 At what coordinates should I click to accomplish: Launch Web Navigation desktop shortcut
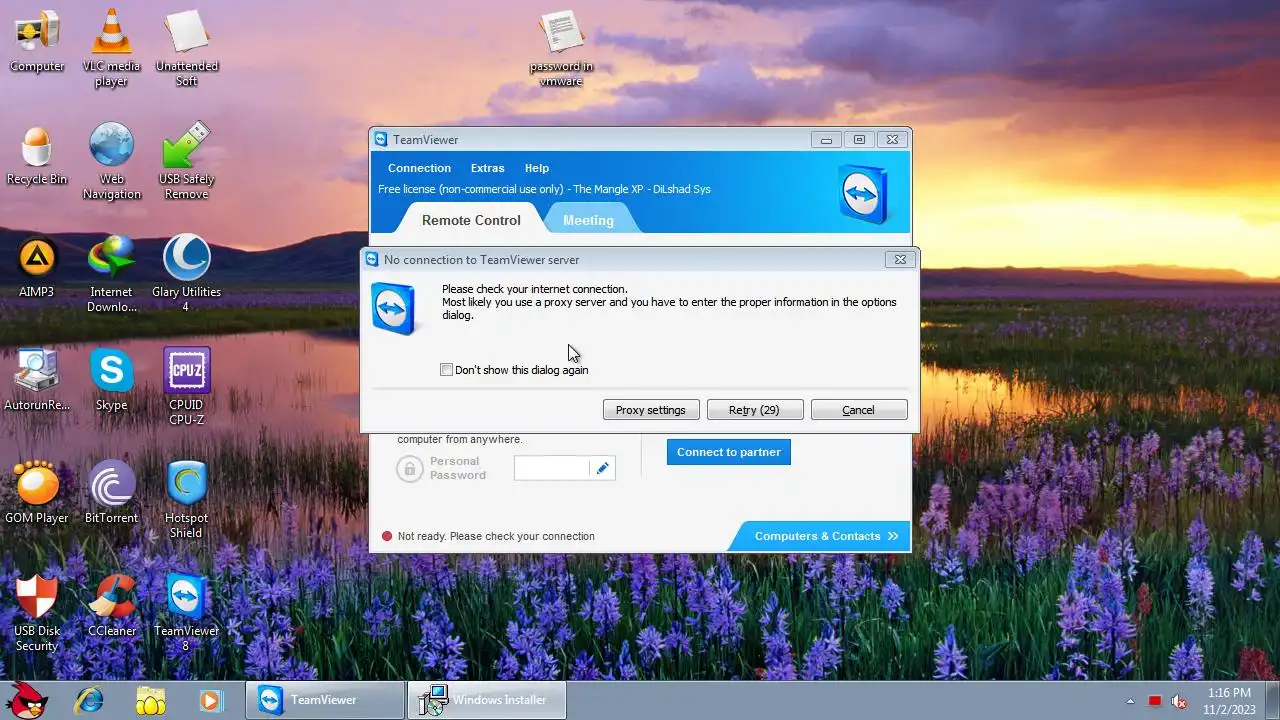111,161
